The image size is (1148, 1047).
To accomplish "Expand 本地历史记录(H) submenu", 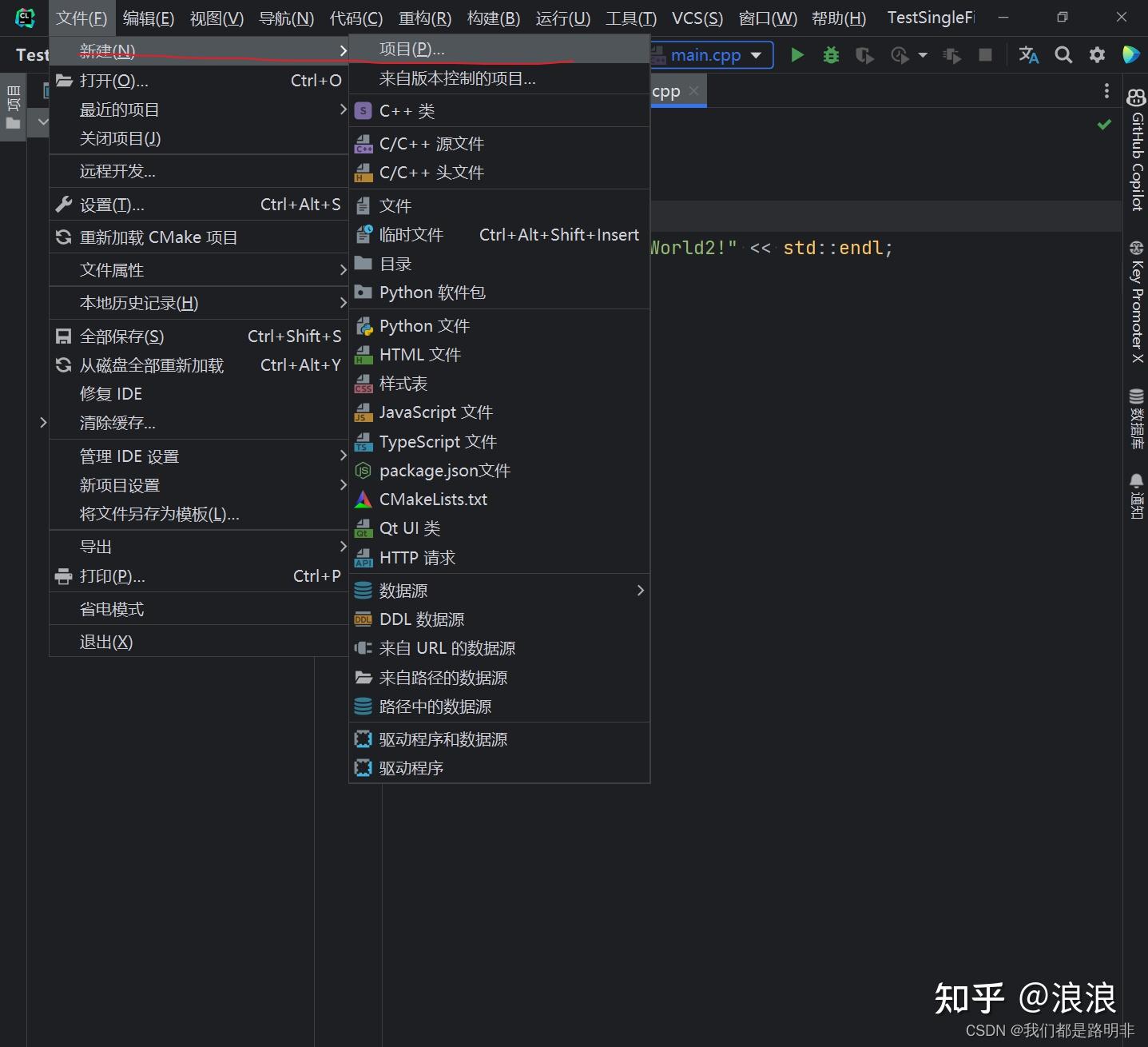I will point(199,303).
